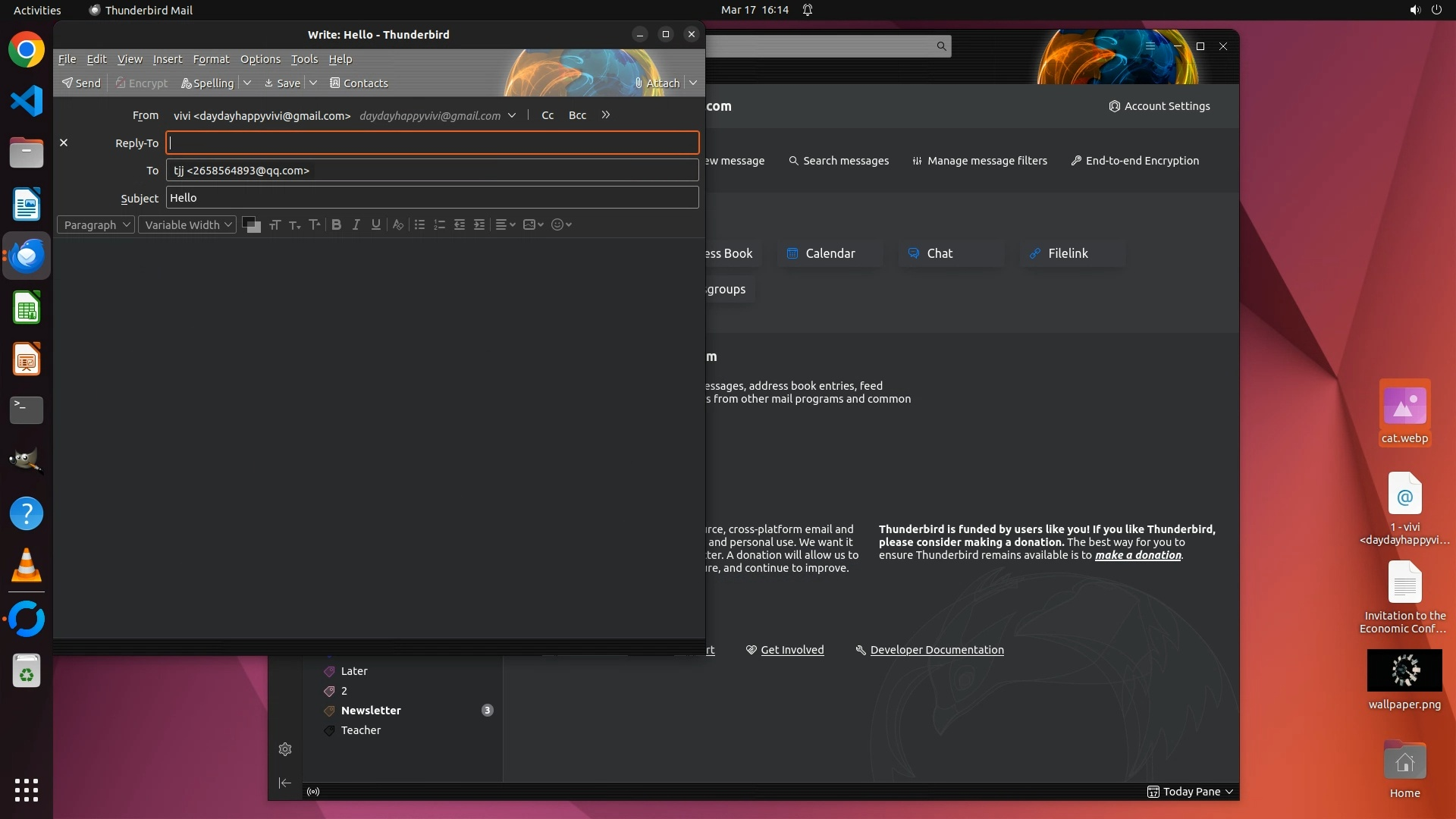Open the insert emoticon menu
This screenshot has width=1456, height=819.
561,224
